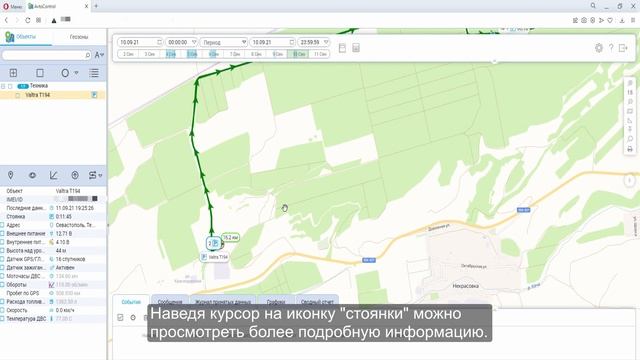
Task: Reload the browser page
Action: click(x=28, y=20)
